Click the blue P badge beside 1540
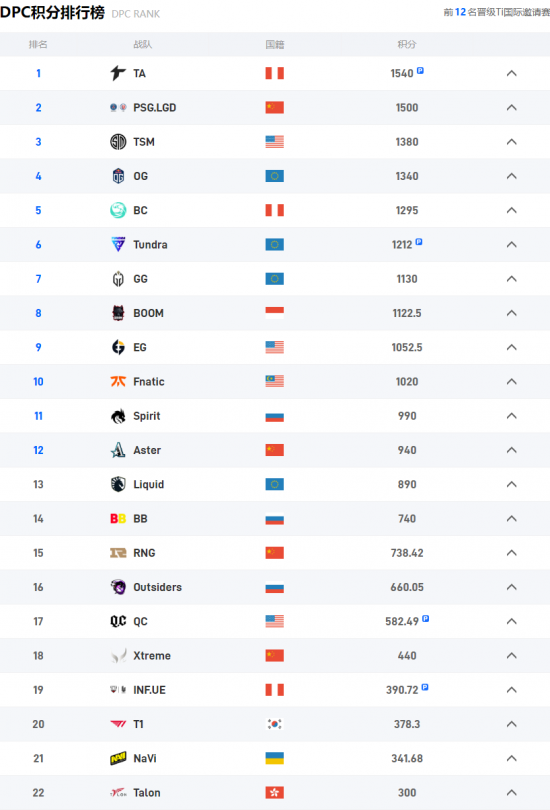Viewport: 550px width, 810px height. pos(420,70)
